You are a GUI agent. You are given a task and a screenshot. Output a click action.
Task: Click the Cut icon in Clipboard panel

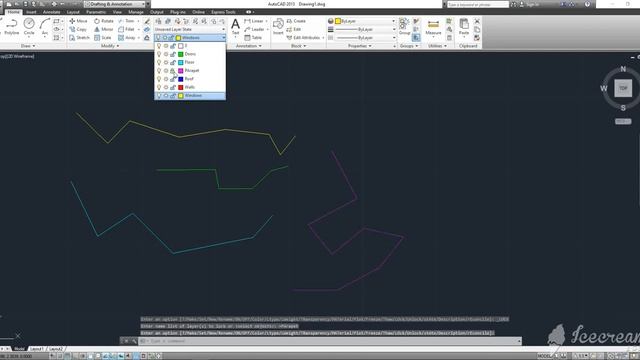click(x=477, y=21)
